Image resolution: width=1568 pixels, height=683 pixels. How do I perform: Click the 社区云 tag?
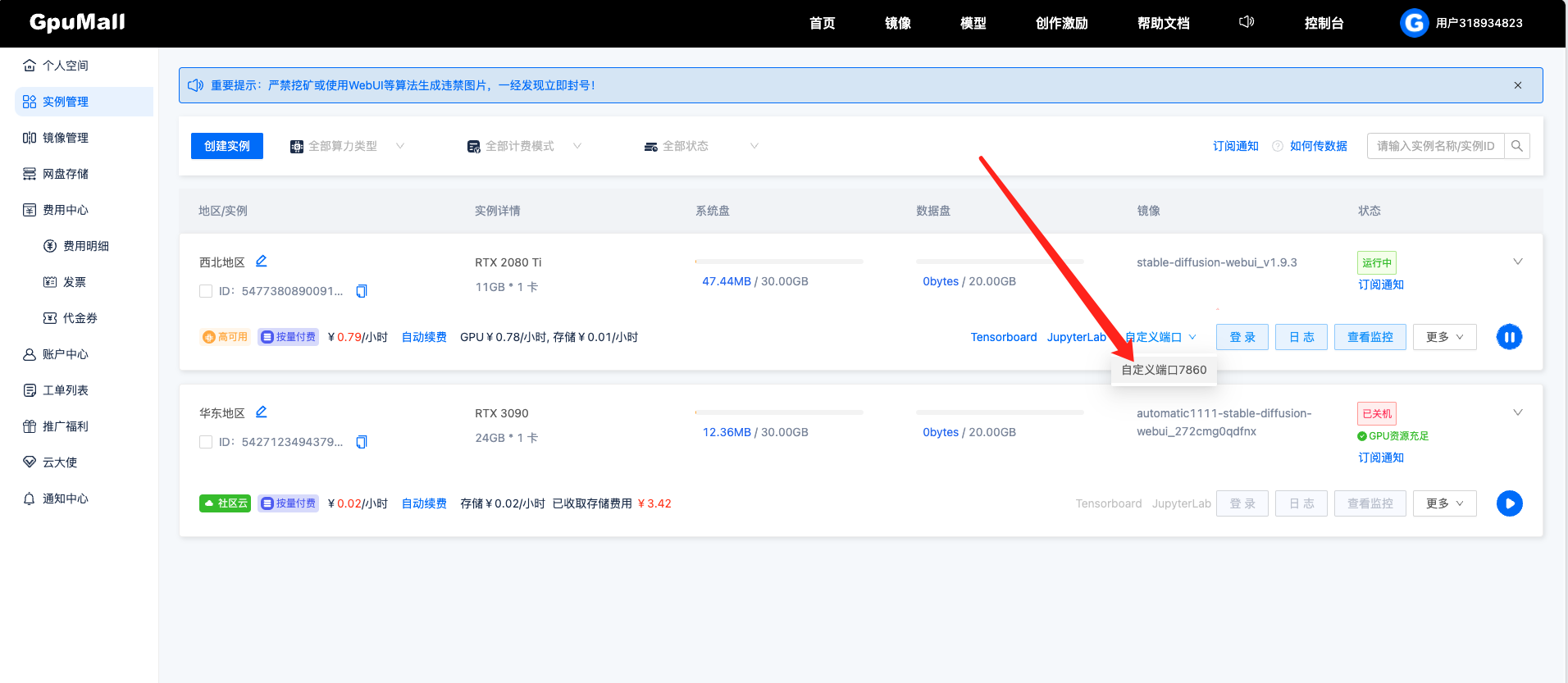226,503
